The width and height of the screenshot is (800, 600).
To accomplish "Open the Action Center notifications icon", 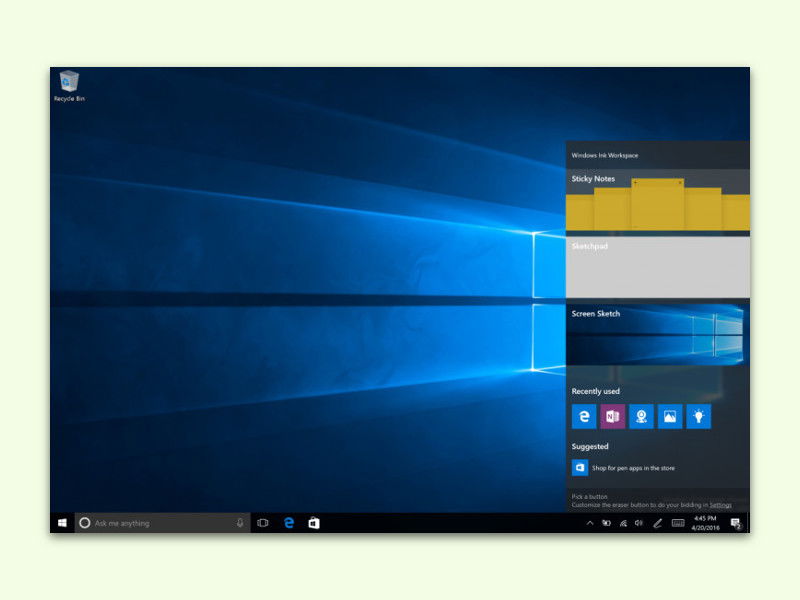I will pyautogui.click(x=736, y=523).
